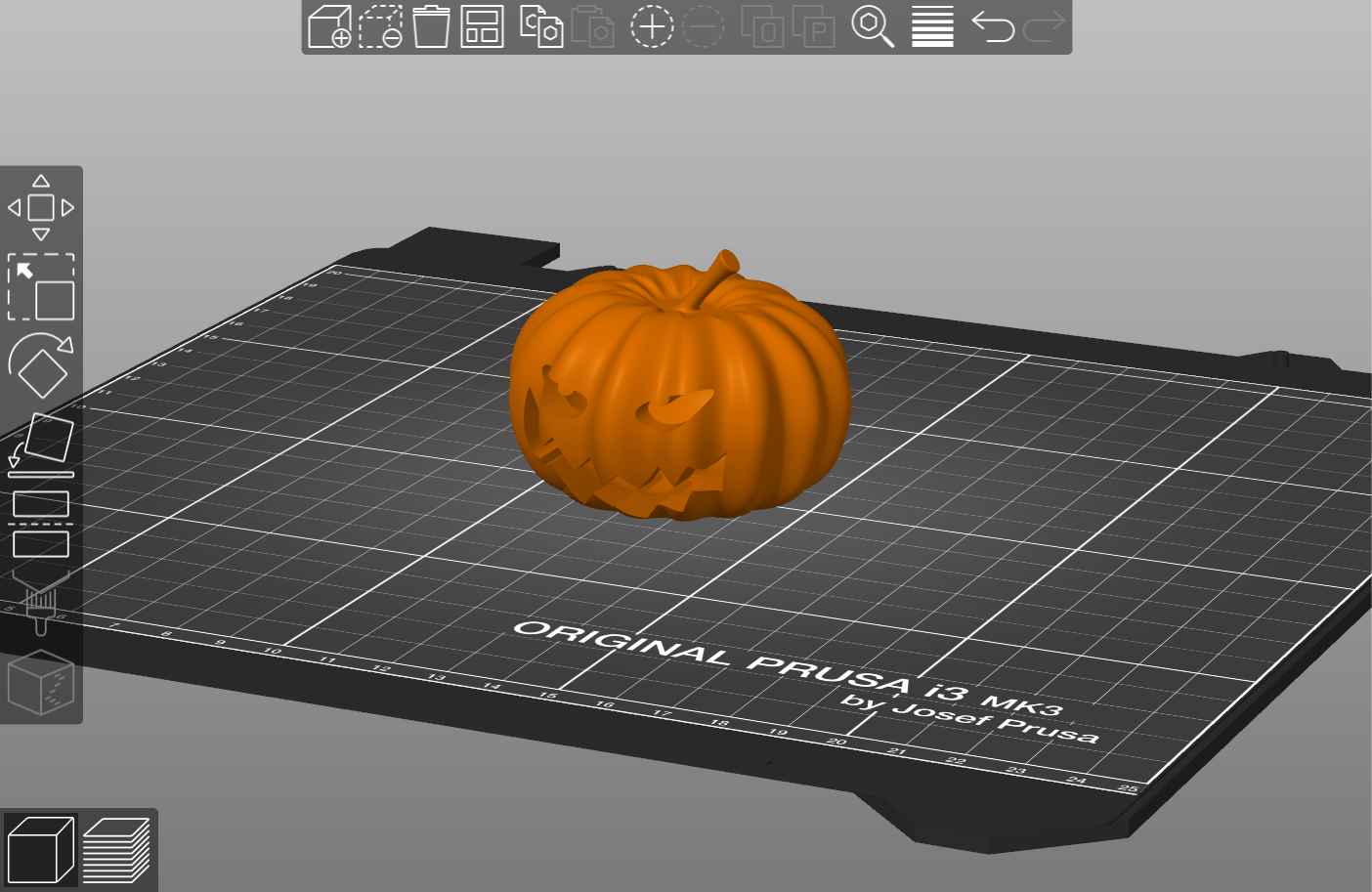The width and height of the screenshot is (1372, 892).
Task: Copy the selected object
Action: (x=541, y=26)
